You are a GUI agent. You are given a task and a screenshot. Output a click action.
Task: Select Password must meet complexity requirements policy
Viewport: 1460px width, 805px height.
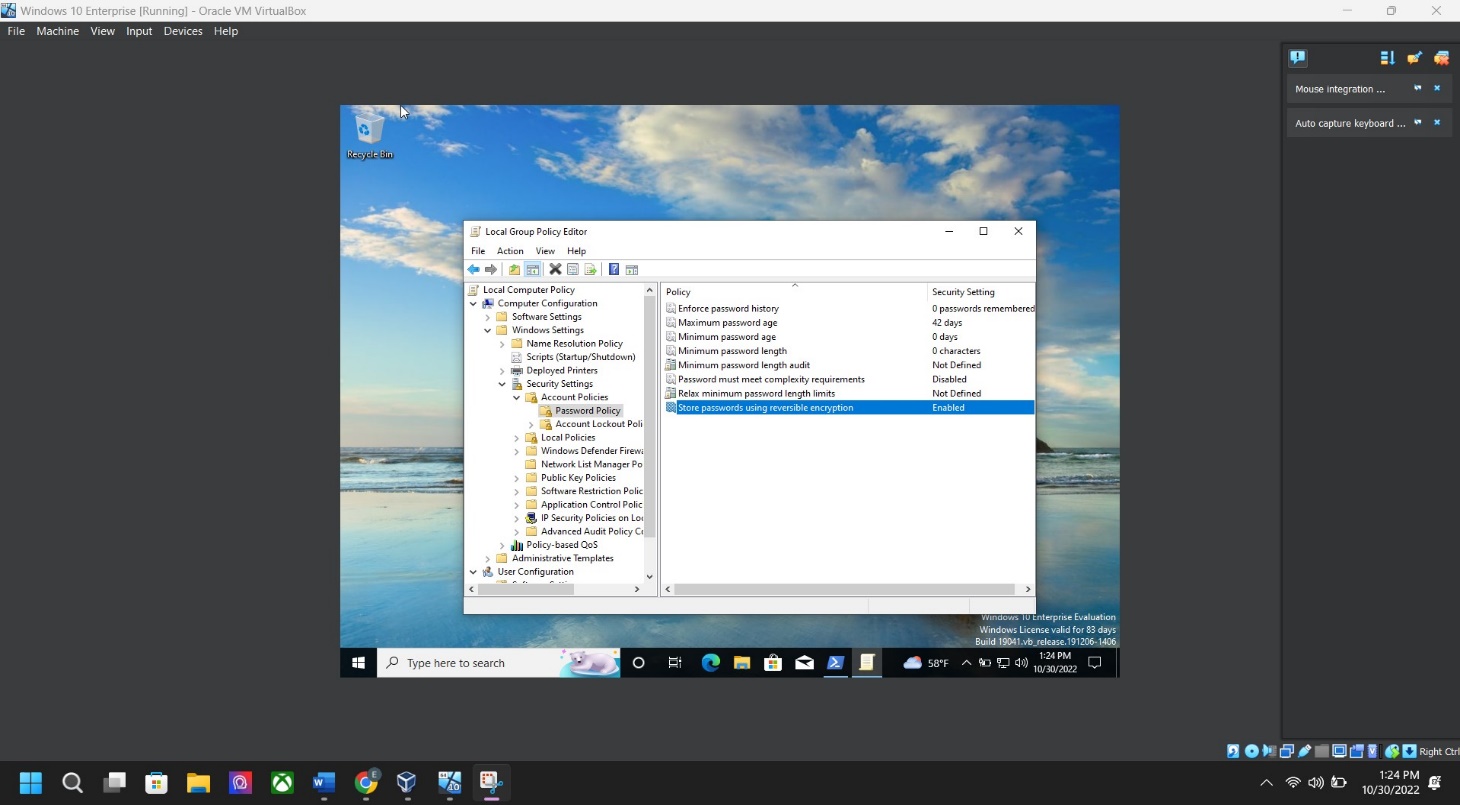(x=770, y=380)
